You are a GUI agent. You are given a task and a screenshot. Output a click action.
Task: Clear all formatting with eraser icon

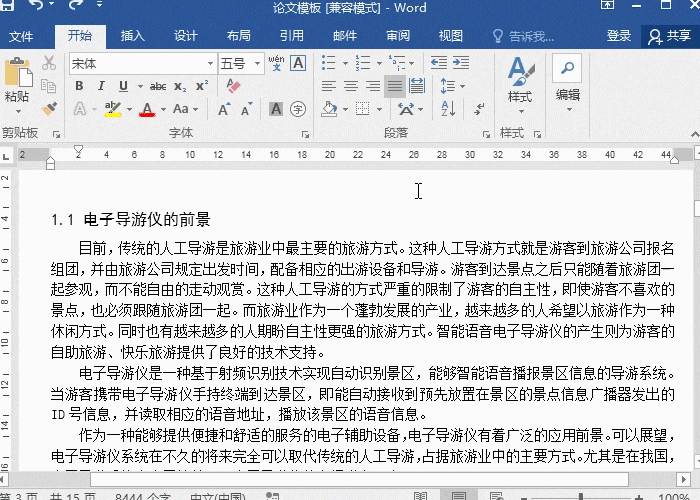233,86
